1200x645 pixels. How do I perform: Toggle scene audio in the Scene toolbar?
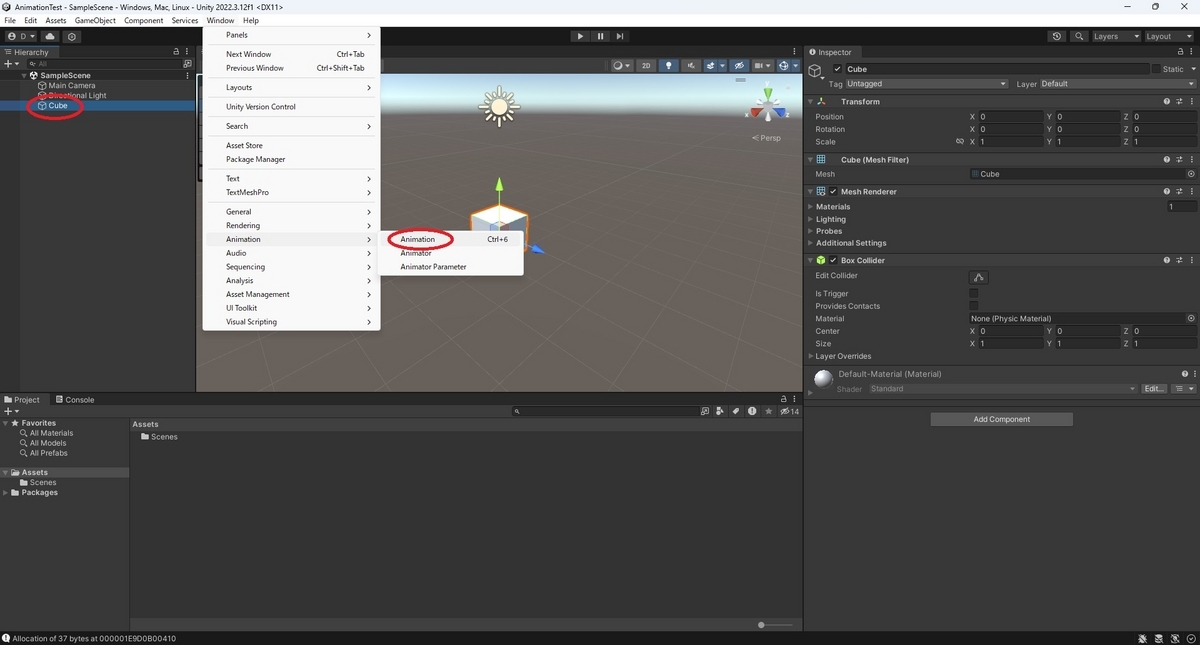tap(692, 66)
